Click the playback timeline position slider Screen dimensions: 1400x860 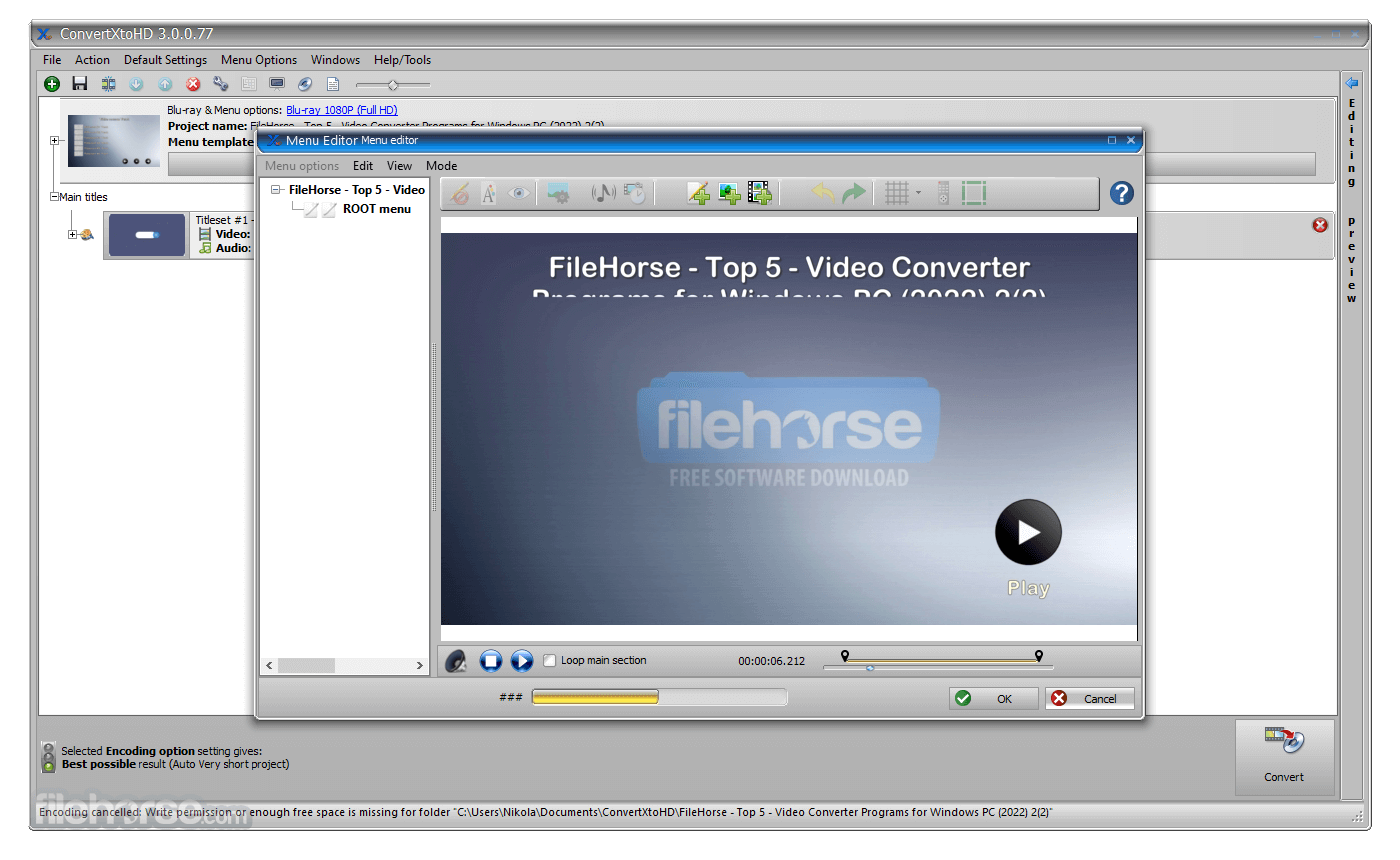[870, 668]
